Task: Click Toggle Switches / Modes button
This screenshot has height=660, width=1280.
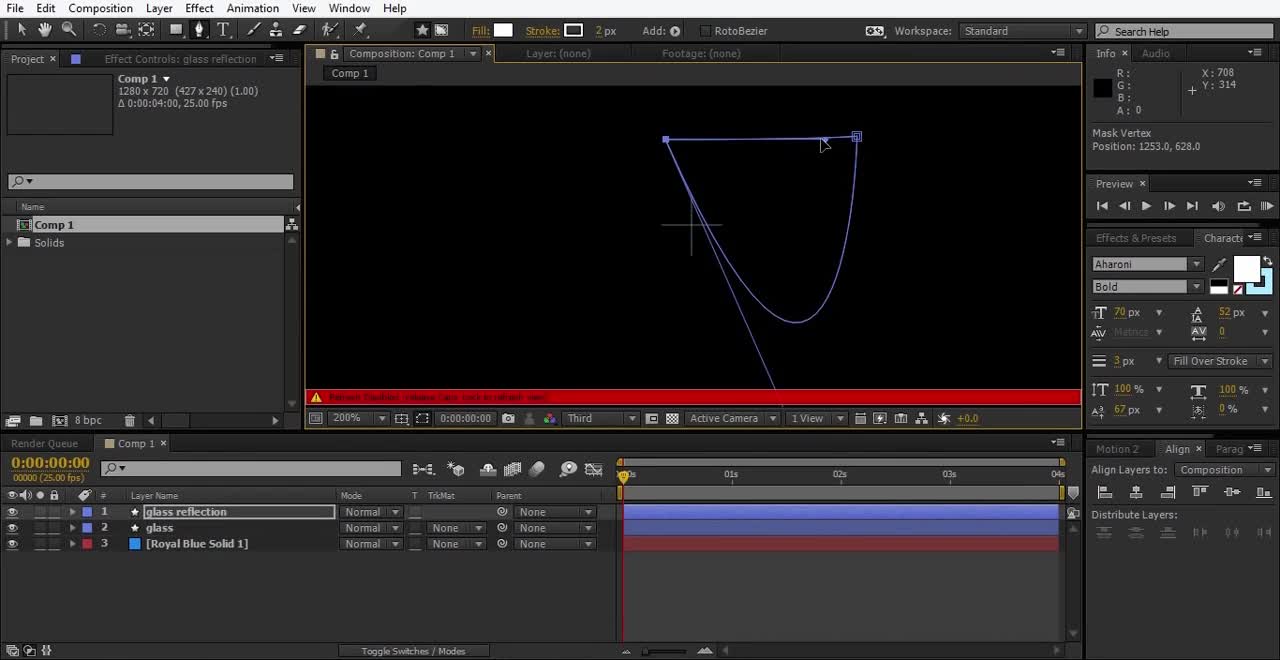Action: coord(413,651)
